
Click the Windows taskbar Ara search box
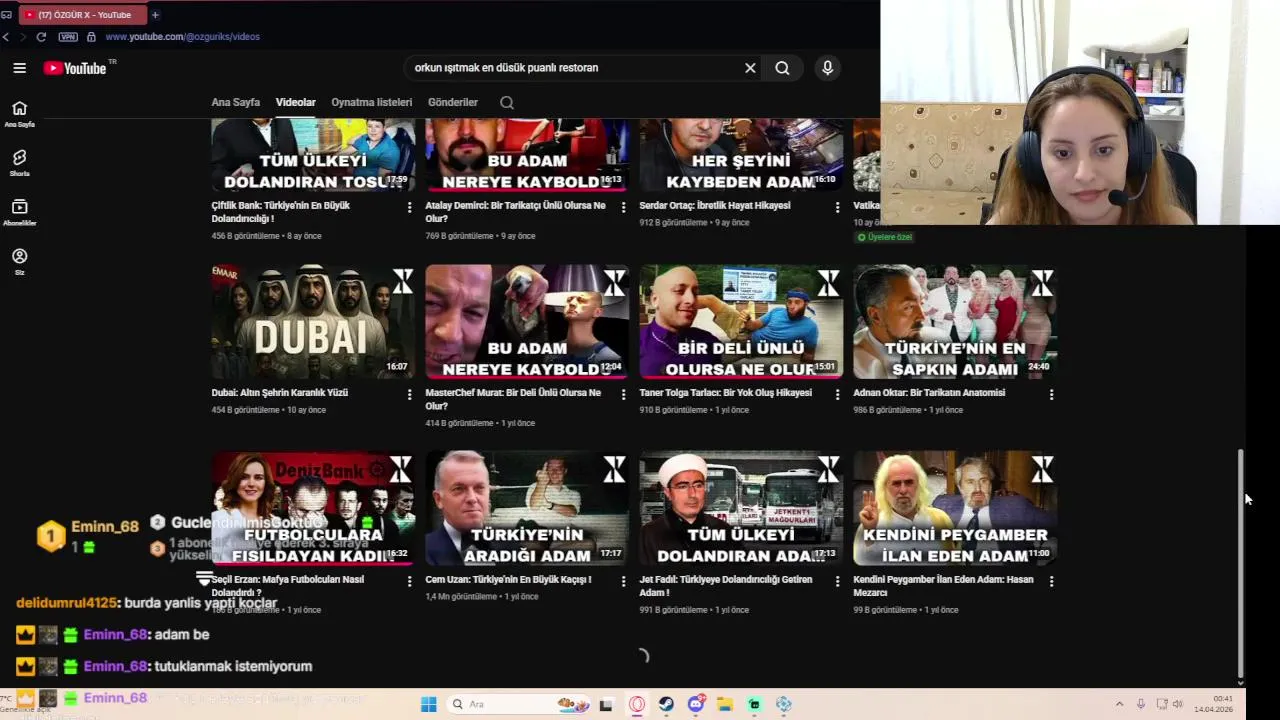click(520, 704)
